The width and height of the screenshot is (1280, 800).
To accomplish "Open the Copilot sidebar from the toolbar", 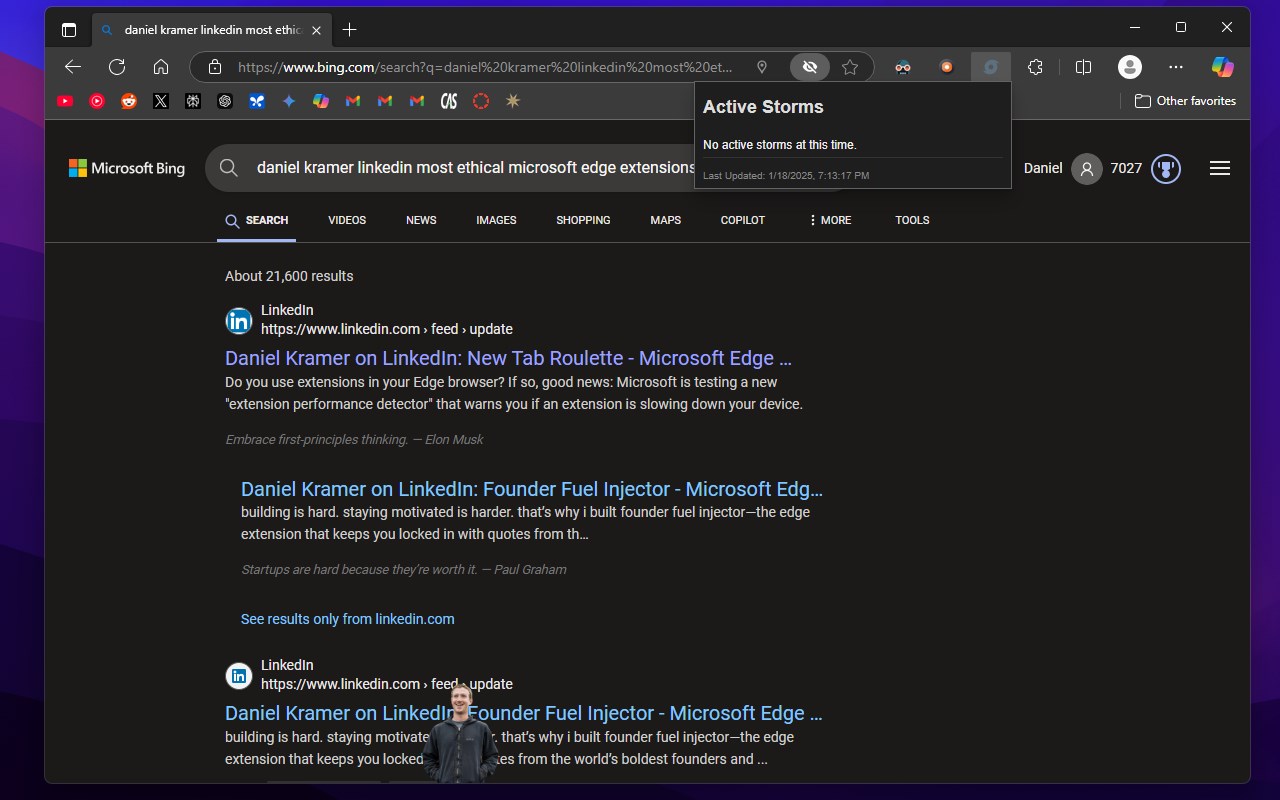I will click(1222, 67).
